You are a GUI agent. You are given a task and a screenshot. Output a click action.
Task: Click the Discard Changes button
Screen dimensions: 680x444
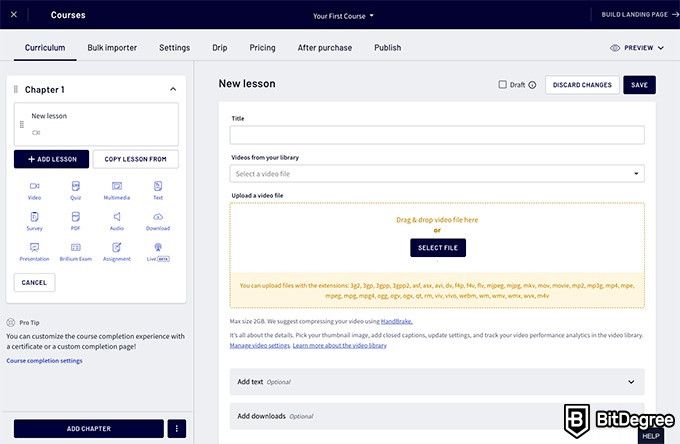coord(582,85)
